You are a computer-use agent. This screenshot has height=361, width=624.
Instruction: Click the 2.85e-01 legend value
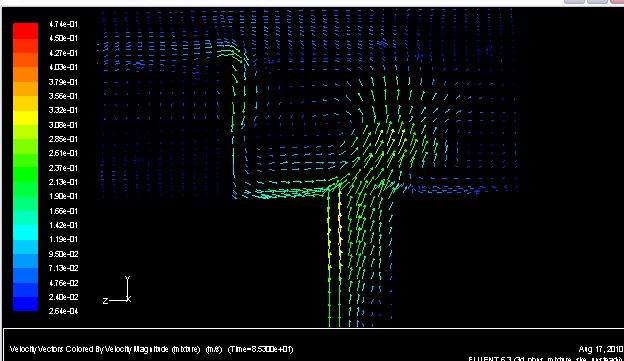tap(63, 139)
